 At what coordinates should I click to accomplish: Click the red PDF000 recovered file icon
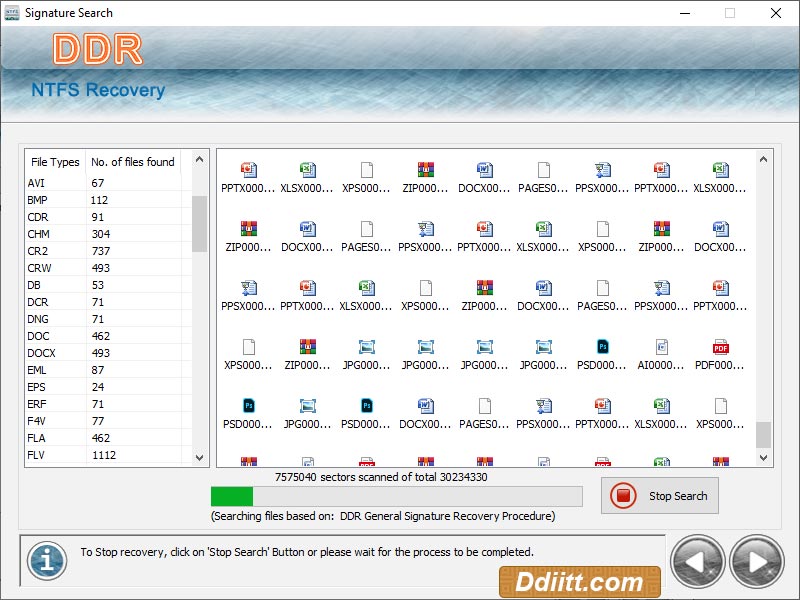coord(721,347)
